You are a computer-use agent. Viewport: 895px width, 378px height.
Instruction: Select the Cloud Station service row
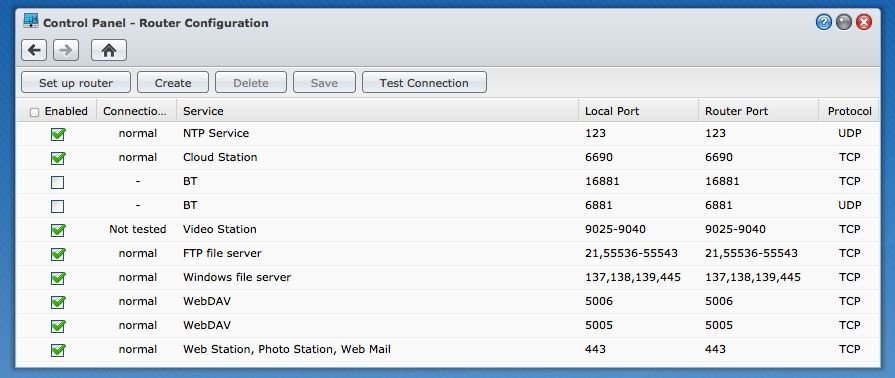click(x=448, y=158)
